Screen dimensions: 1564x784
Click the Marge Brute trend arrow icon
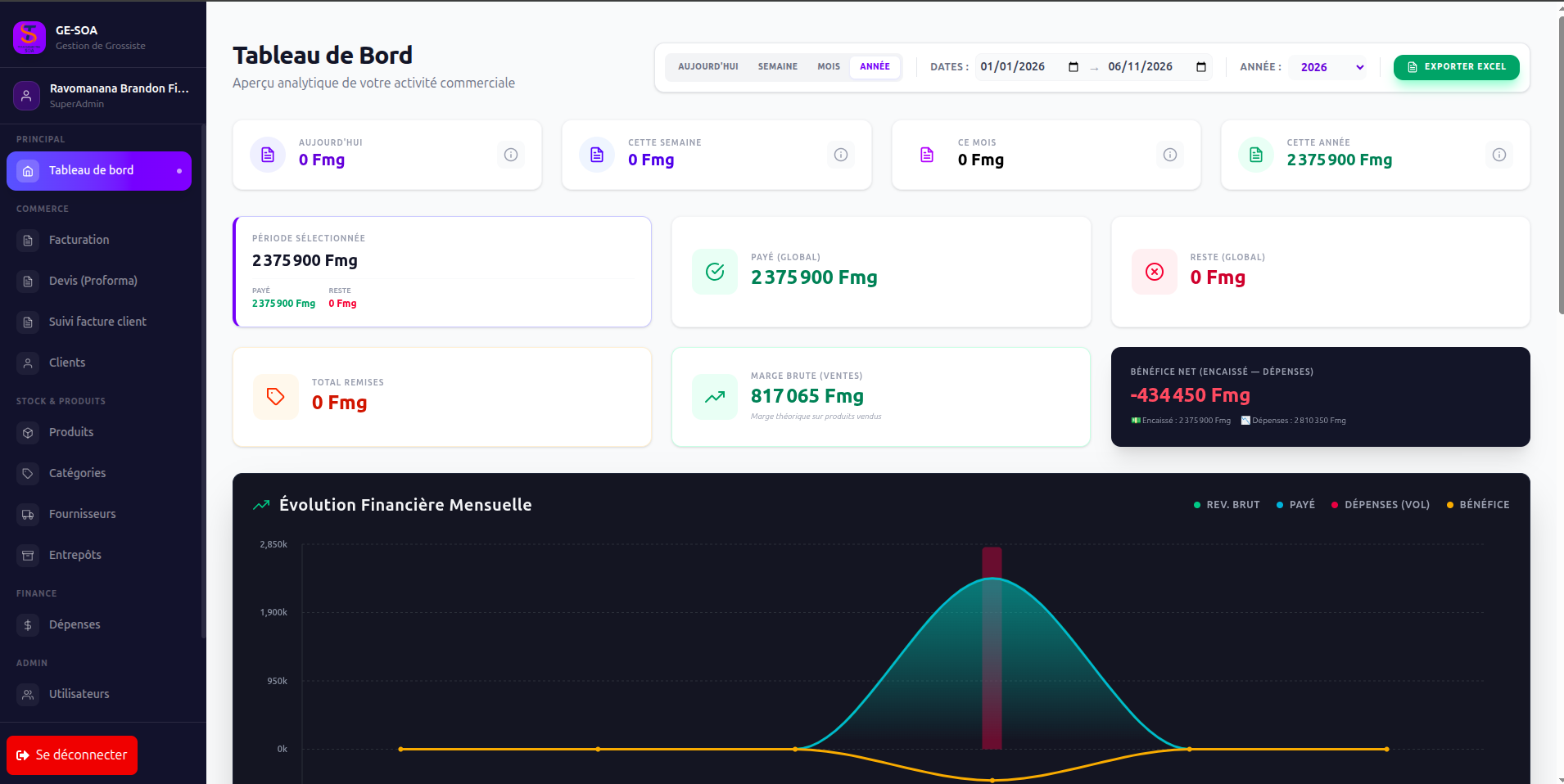tap(715, 397)
